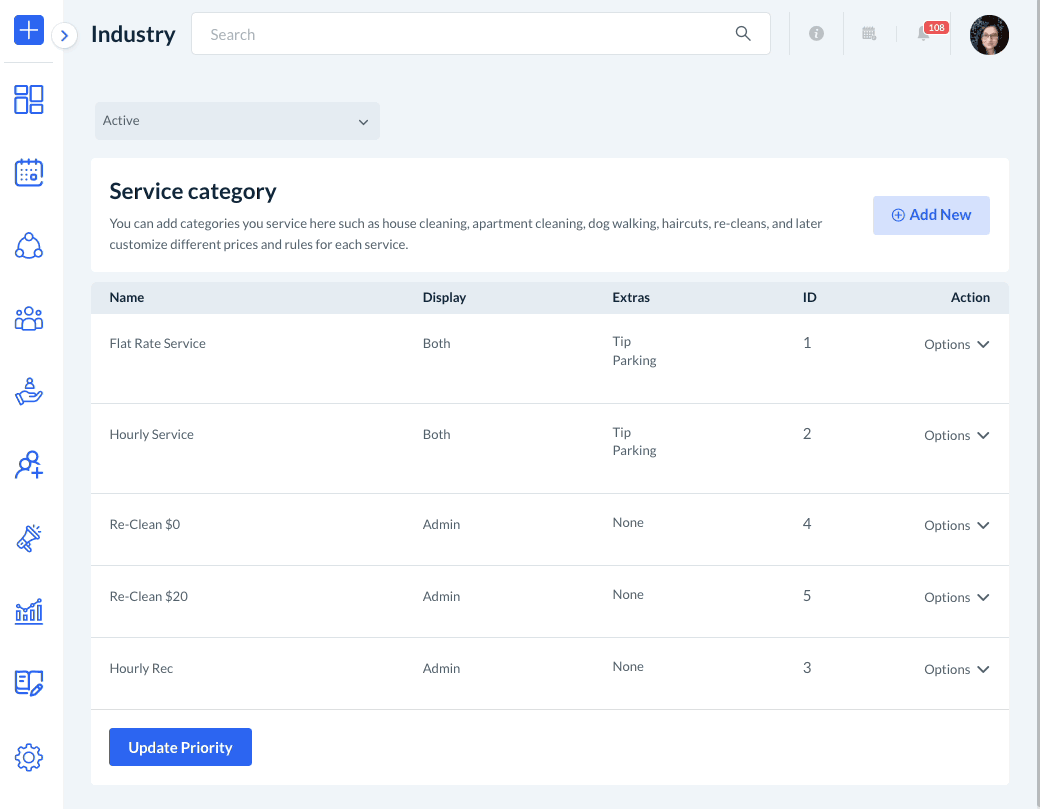Click the Search input field
The height and width of the screenshot is (809, 1040).
pos(470,34)
